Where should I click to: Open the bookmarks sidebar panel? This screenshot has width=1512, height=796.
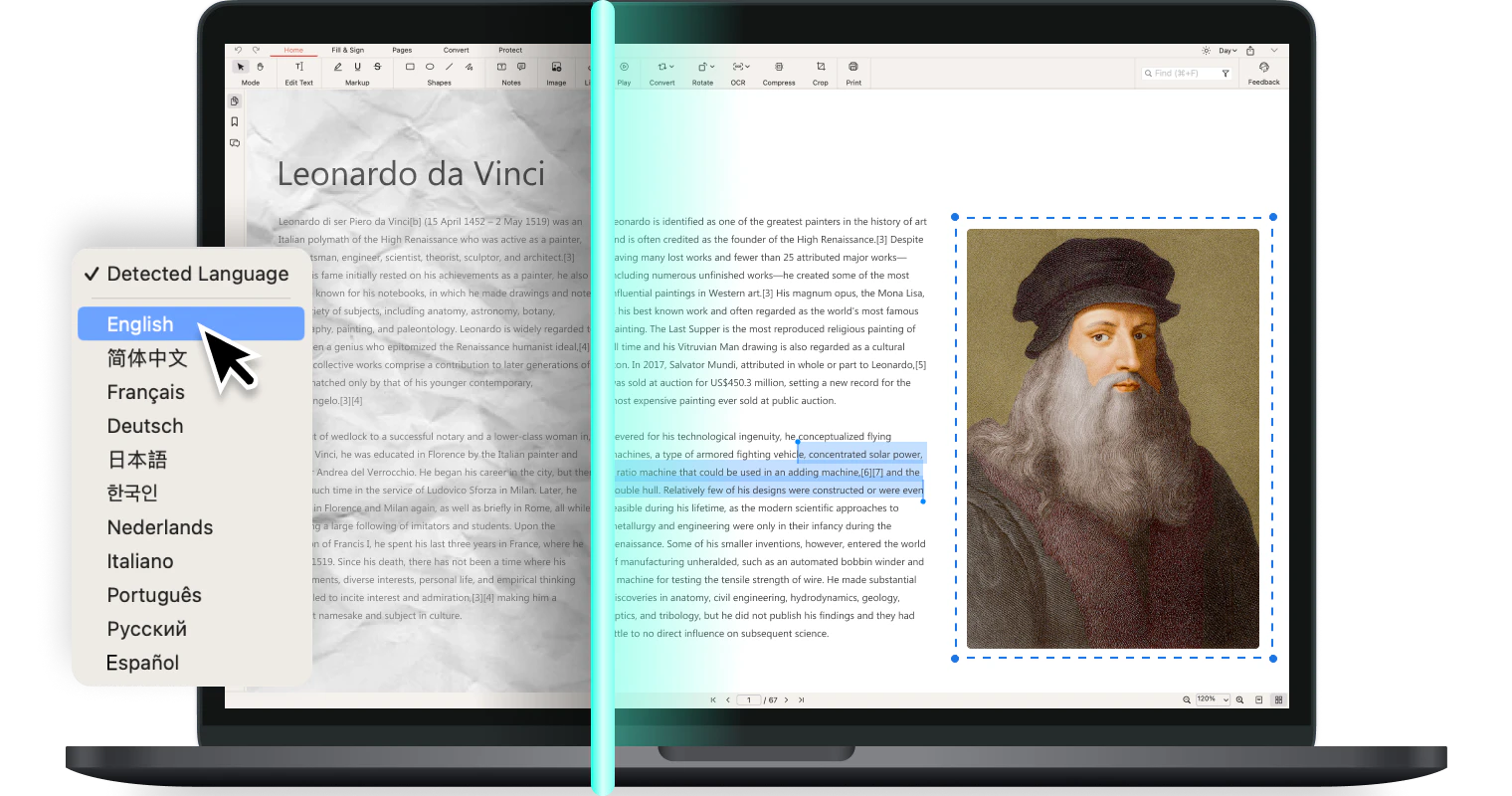coord(235,122)
